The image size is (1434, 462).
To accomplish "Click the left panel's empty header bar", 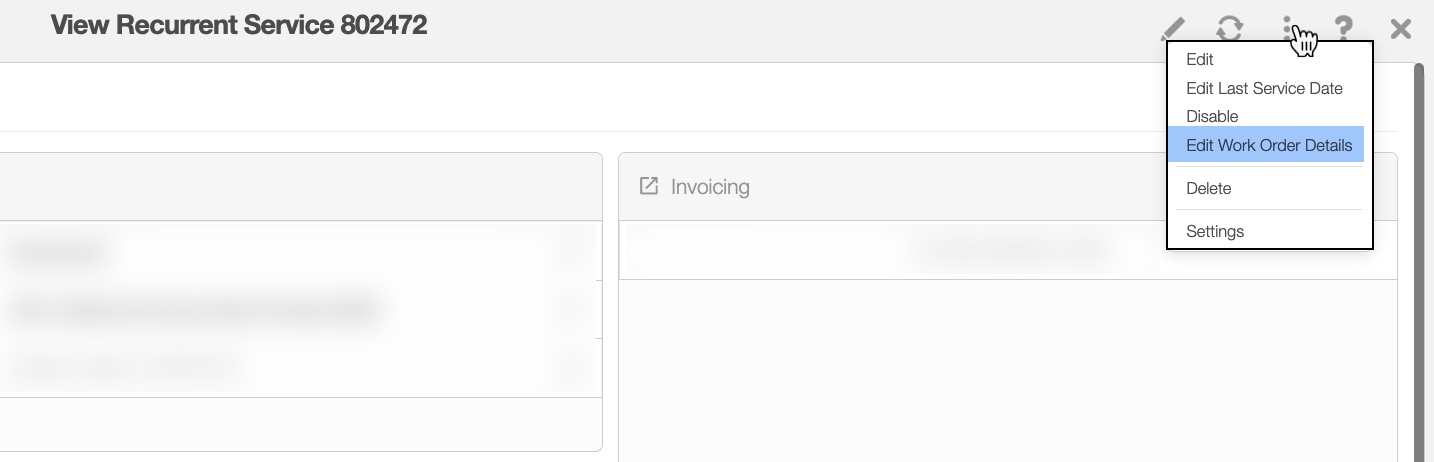I will click(x=300, y=187).
